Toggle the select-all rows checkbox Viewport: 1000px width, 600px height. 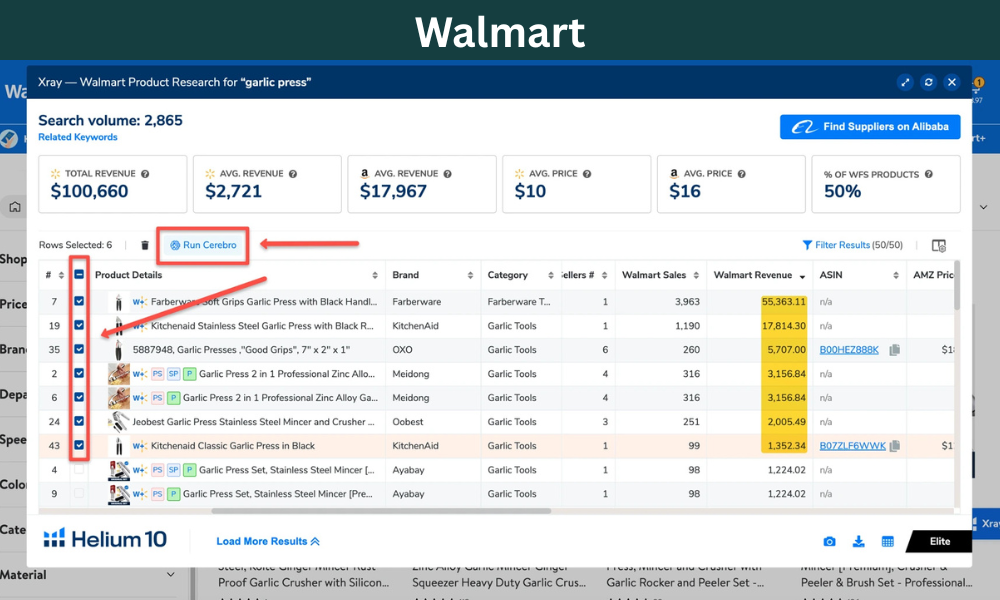[79, 275]
